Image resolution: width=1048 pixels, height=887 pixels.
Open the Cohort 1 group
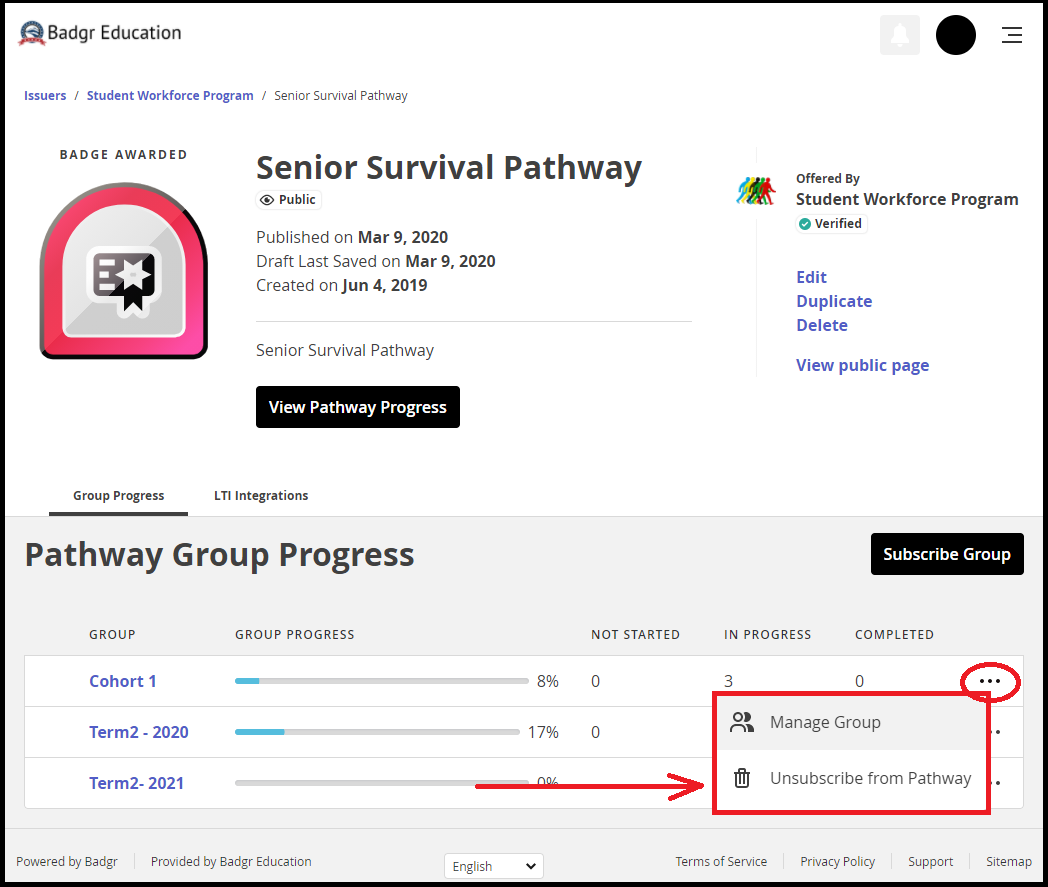123,681
